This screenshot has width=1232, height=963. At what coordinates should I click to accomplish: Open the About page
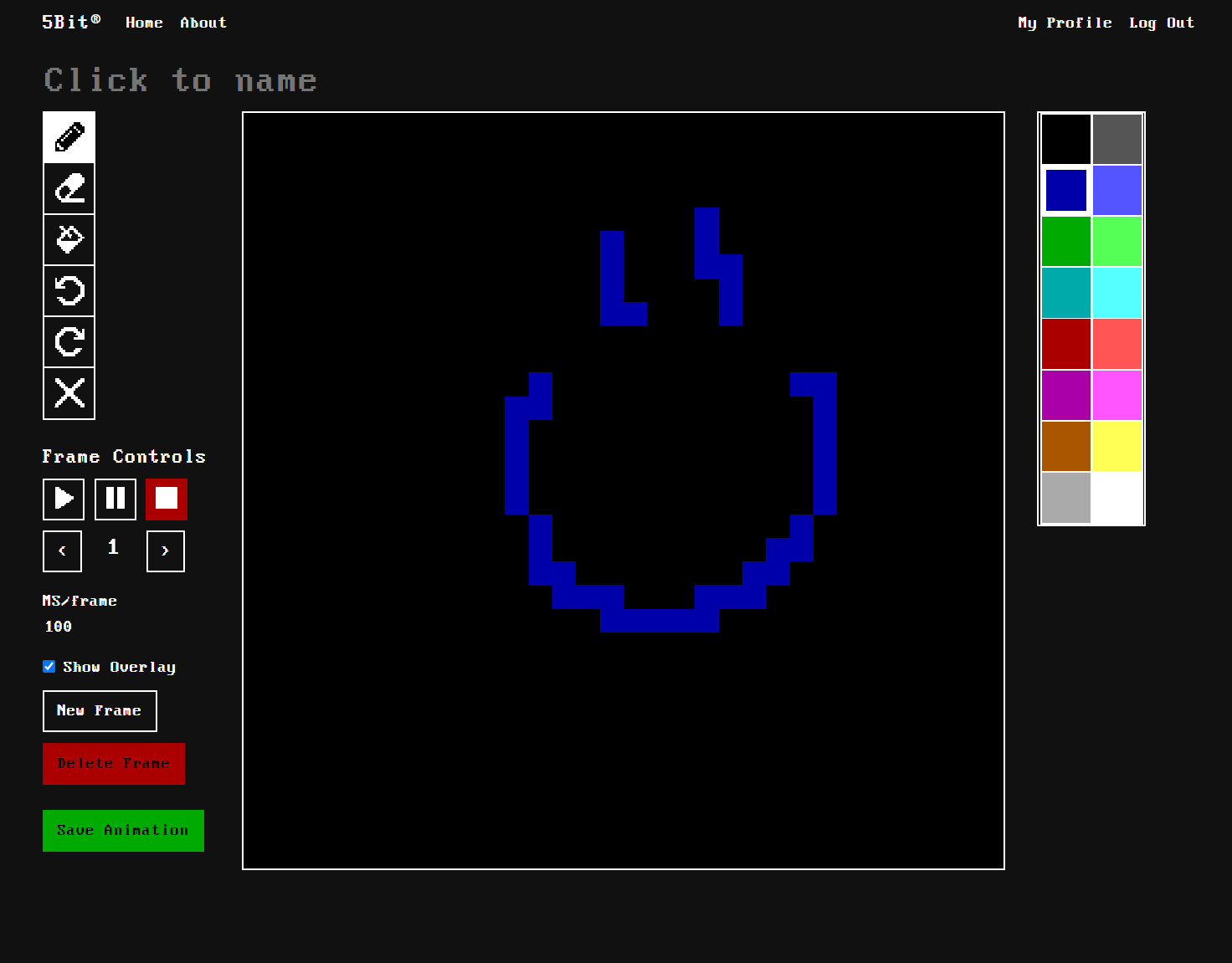coord(203,23)
